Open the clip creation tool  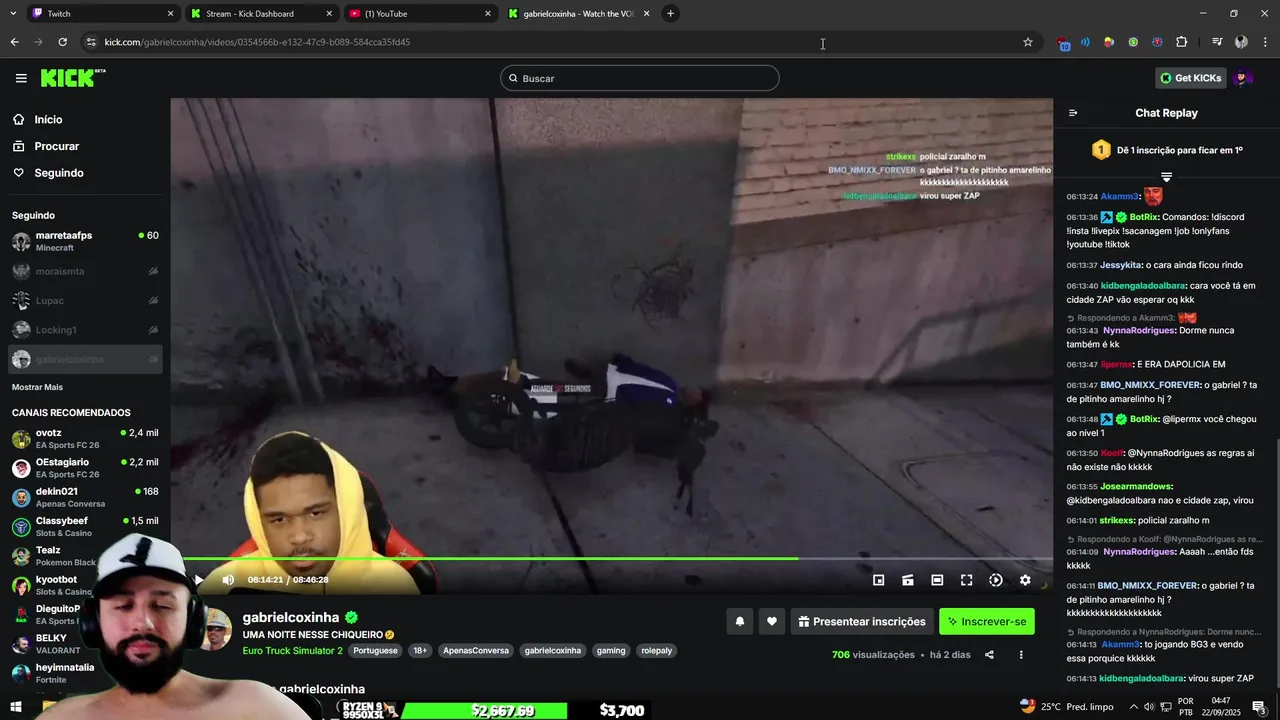908,580
